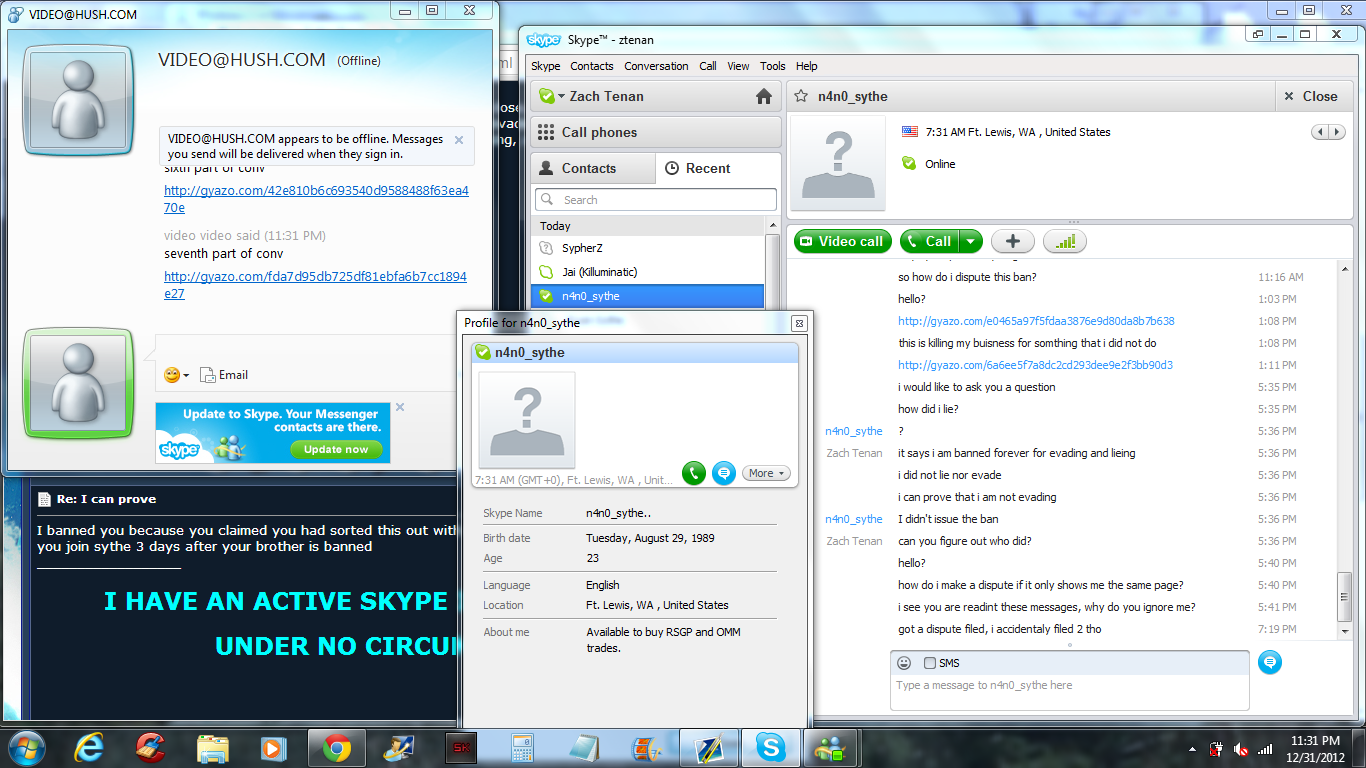Open the emoticon picker in Skype's message box
This screenshot has width=1366, height=768.
click(x=904, y=663)
